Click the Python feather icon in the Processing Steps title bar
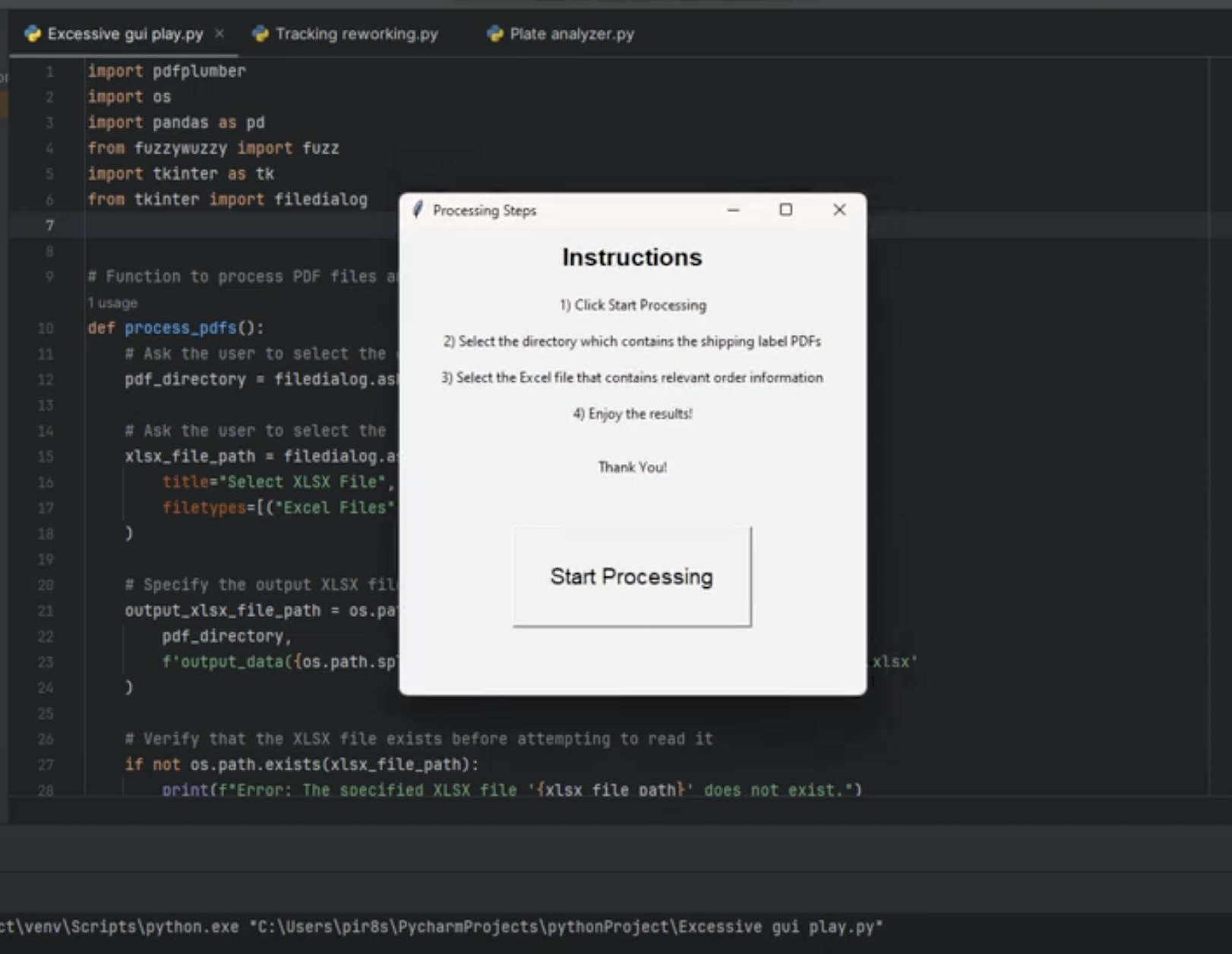Image resolution: width=1232 pixels, height=954 pixels. [x=419, y=210]
